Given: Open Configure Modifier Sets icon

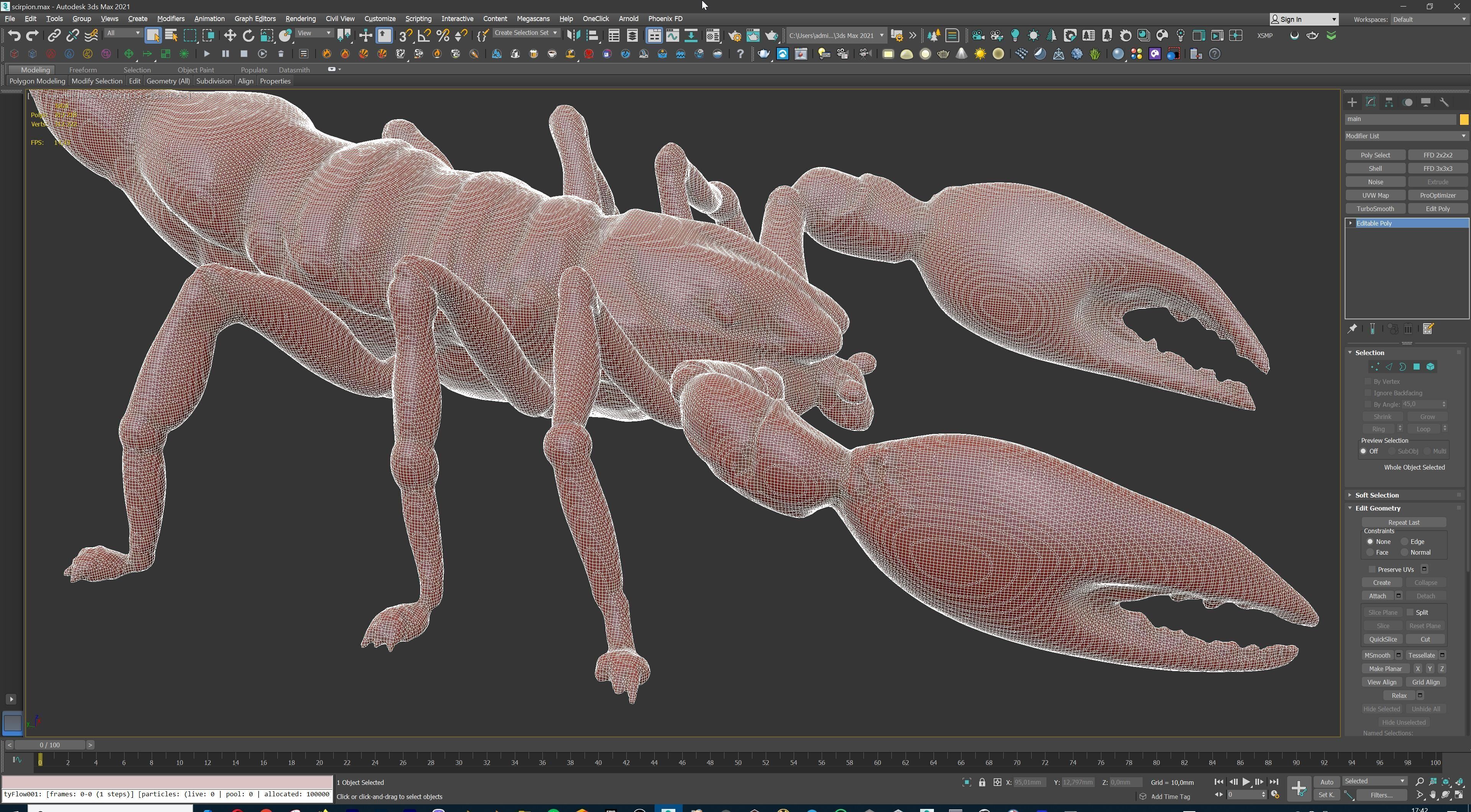Looking at the screenshot, I should (1428, 328).
